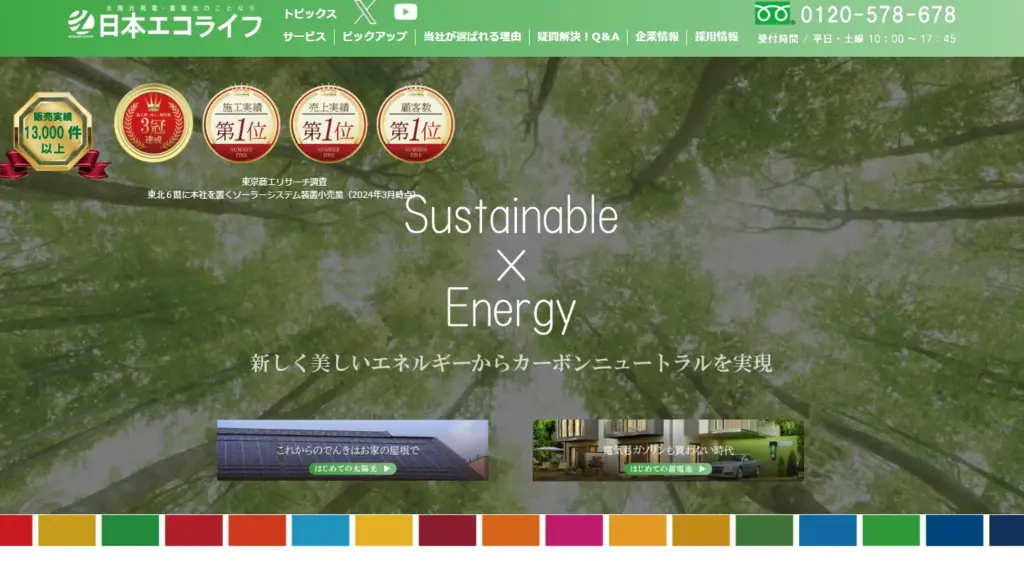Open the サービス menu item

pos(304,37)
